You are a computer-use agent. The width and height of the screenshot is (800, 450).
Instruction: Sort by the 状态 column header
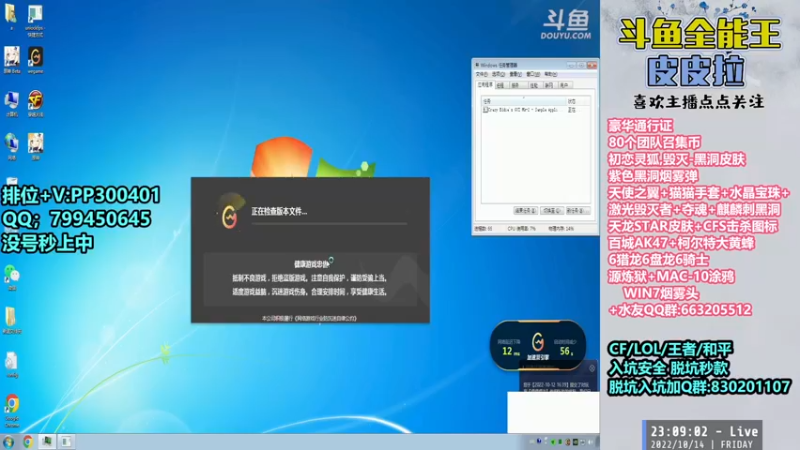pos(578,102)
